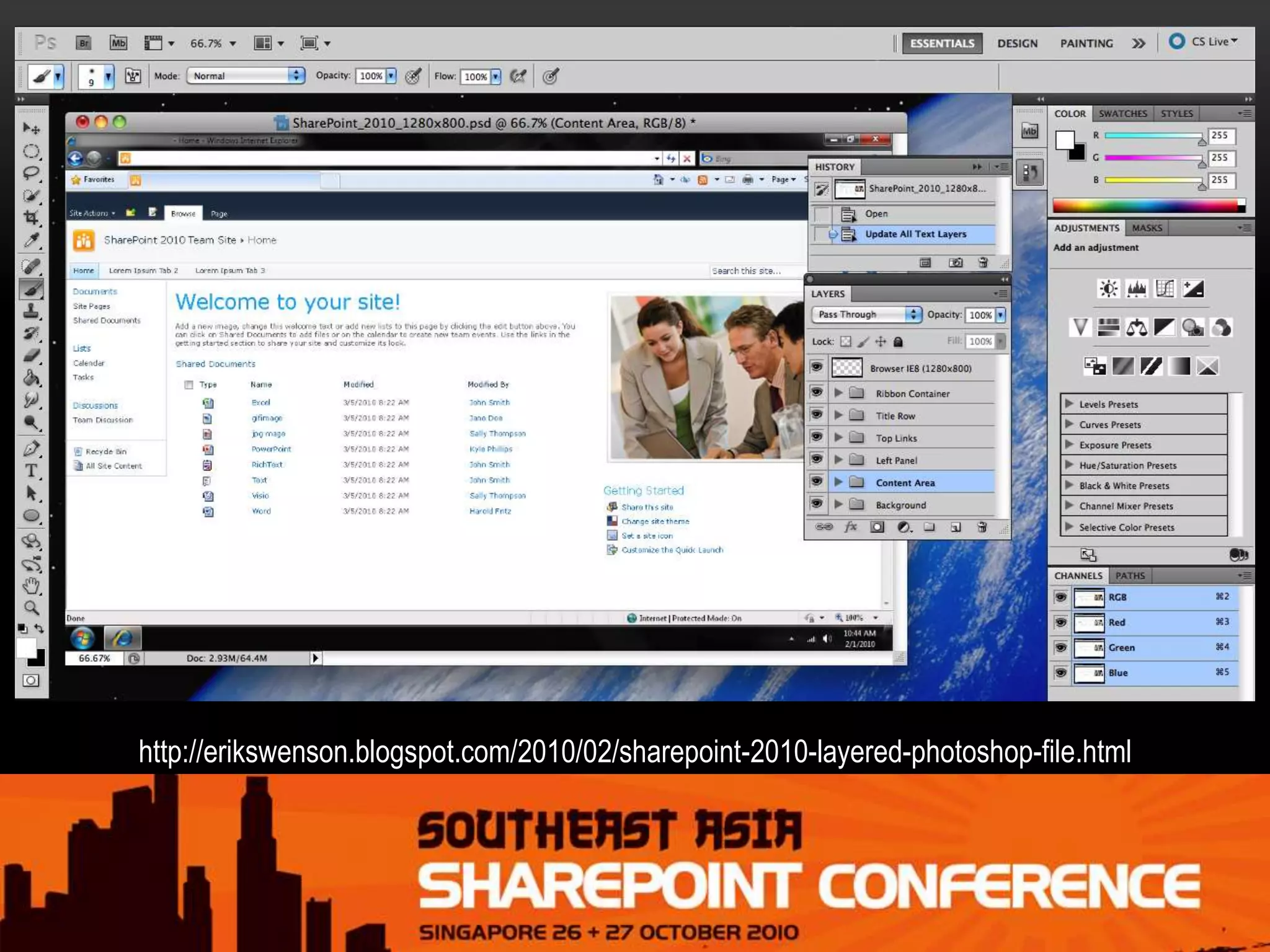Delete layer with Layers panel trash icon

[982, 527]
